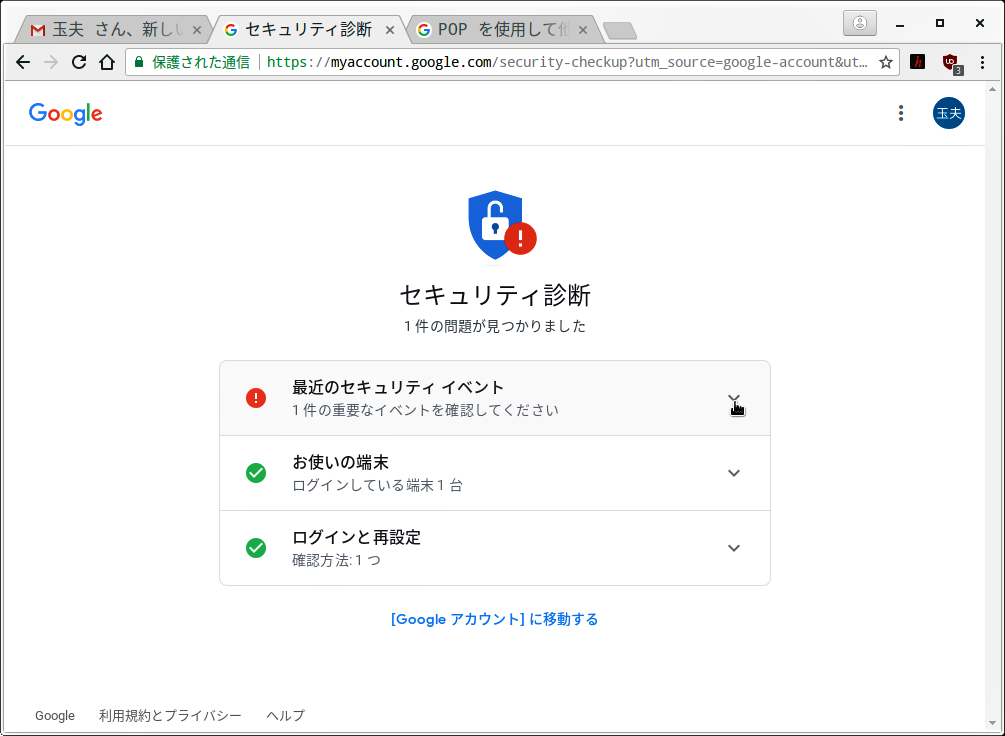Go back with the browser back arrow
This screenshot has height=736, width=1005.
coord(23,62)
